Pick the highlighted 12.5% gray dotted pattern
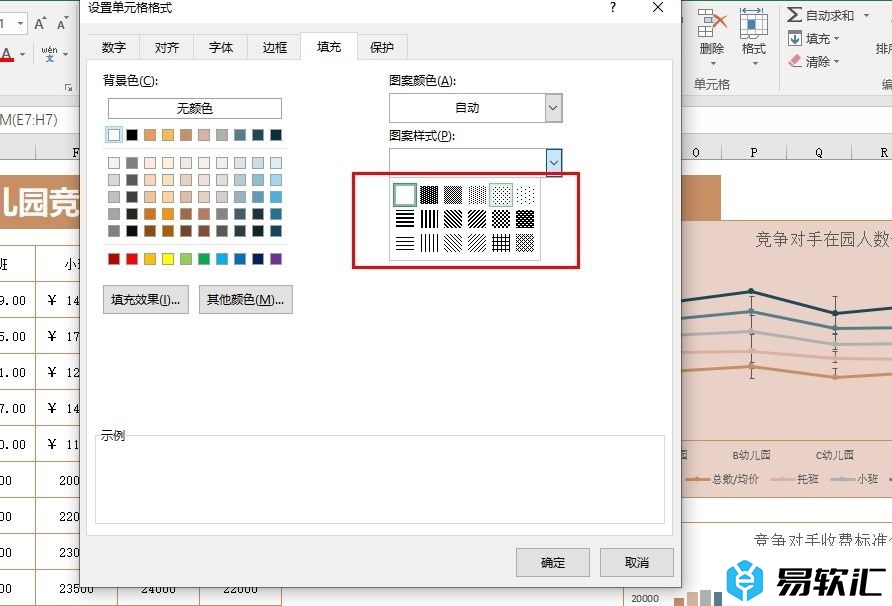Screen dimensions: 892x606 501,195
